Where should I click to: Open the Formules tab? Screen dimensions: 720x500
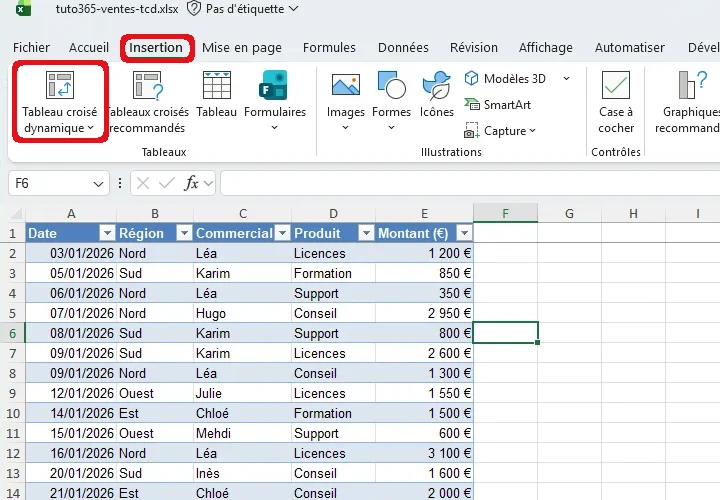coord(329,47)
